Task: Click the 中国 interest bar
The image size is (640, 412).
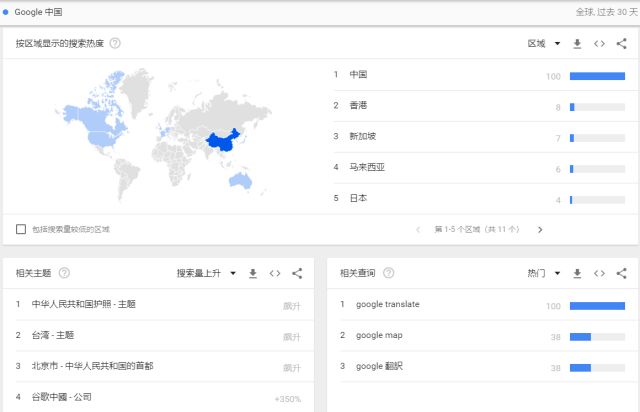Action: tap(596, 76)
